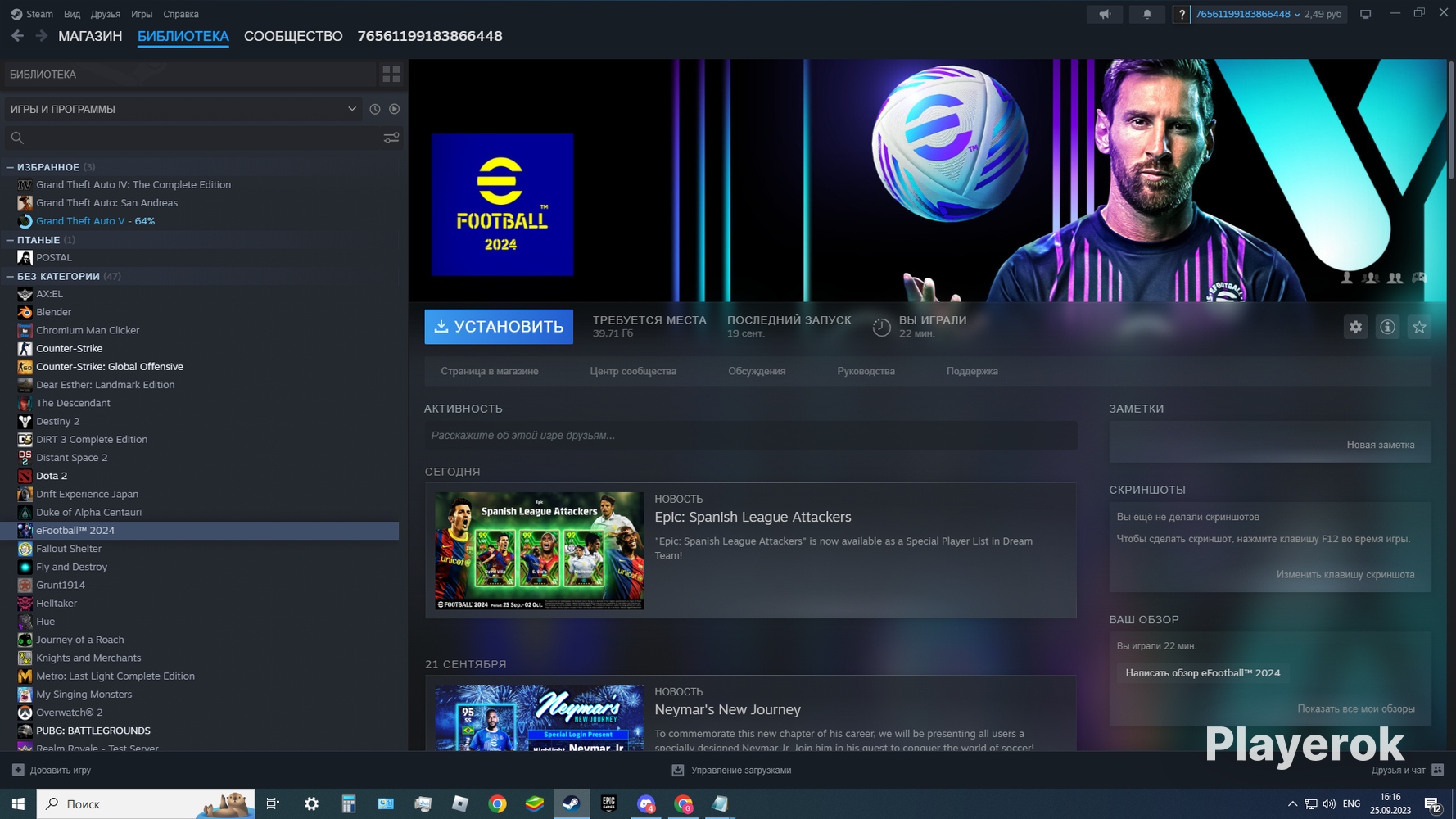Click the Blender icon in the game list
This screenshot has width=1456, height=819.
pyautogui.click(x=25, y=312)
